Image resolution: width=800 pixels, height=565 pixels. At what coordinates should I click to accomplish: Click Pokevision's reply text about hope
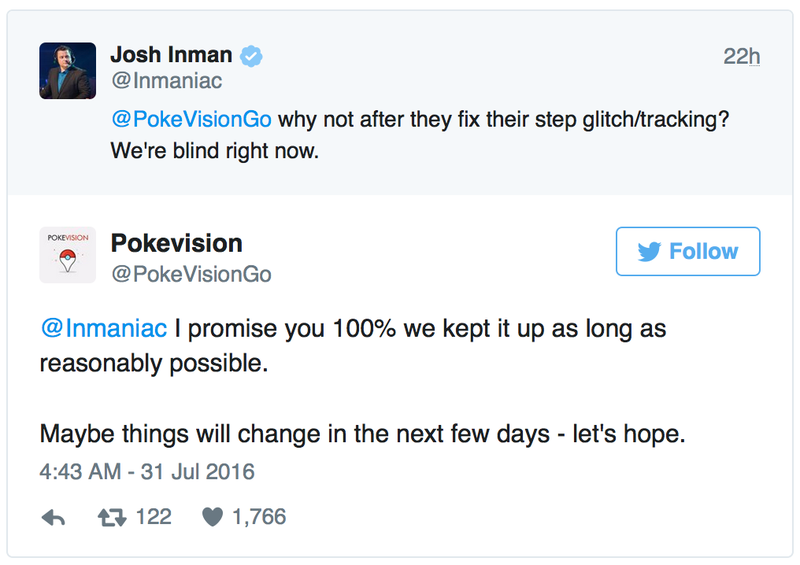(x=363, y=434)
